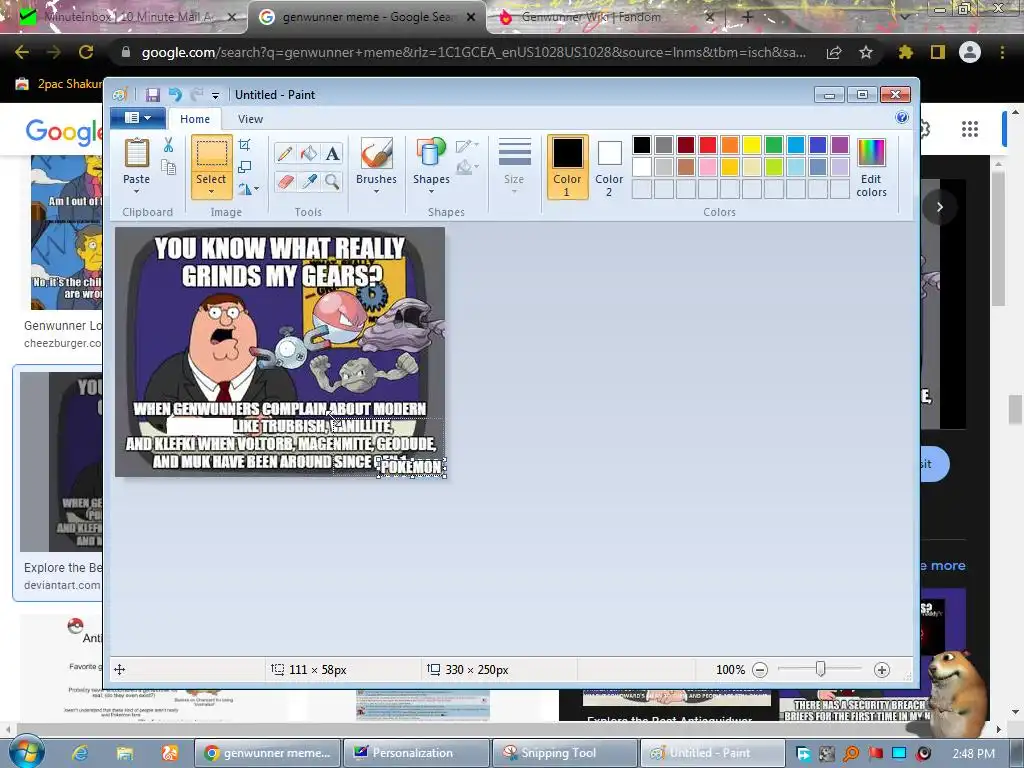Click the taskbar clock showing 2:48 PM
Image resolution: width=1024 pixels, height=768 pixels.
click(x=974, y=754)
